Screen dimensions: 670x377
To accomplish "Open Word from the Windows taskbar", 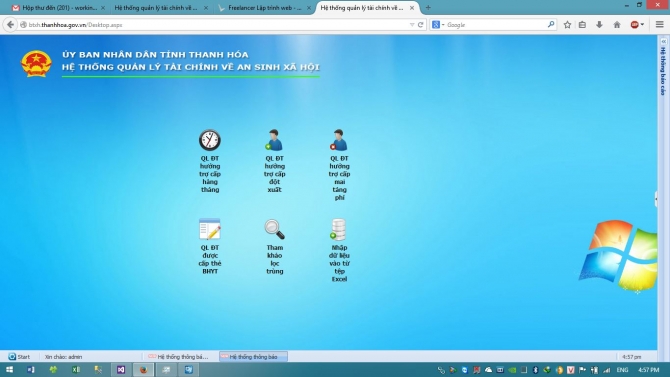I will 31,370.
